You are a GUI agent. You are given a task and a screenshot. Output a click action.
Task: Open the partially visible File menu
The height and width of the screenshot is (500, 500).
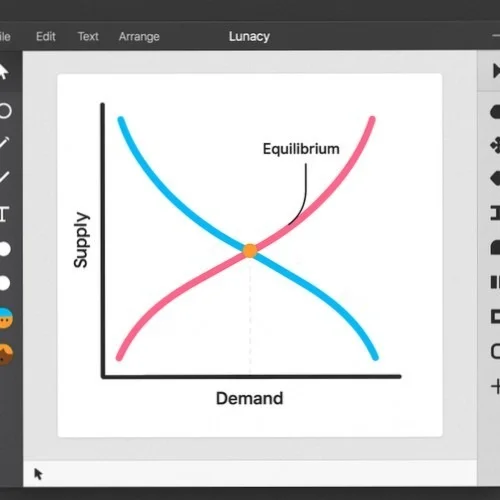[x=5, y=36]
